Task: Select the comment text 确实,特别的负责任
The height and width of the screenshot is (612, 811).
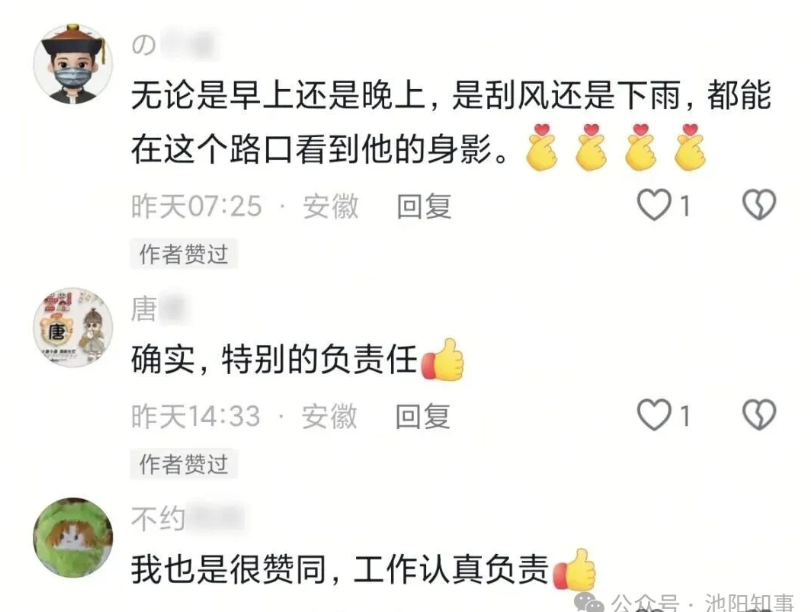Action: [274, 360]
